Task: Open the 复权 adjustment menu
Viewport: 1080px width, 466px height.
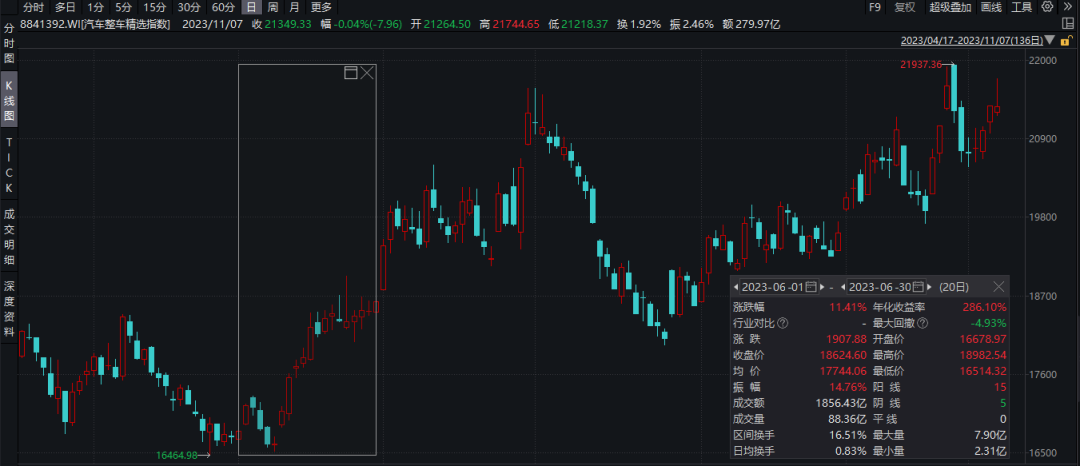Action: (905, 7)
